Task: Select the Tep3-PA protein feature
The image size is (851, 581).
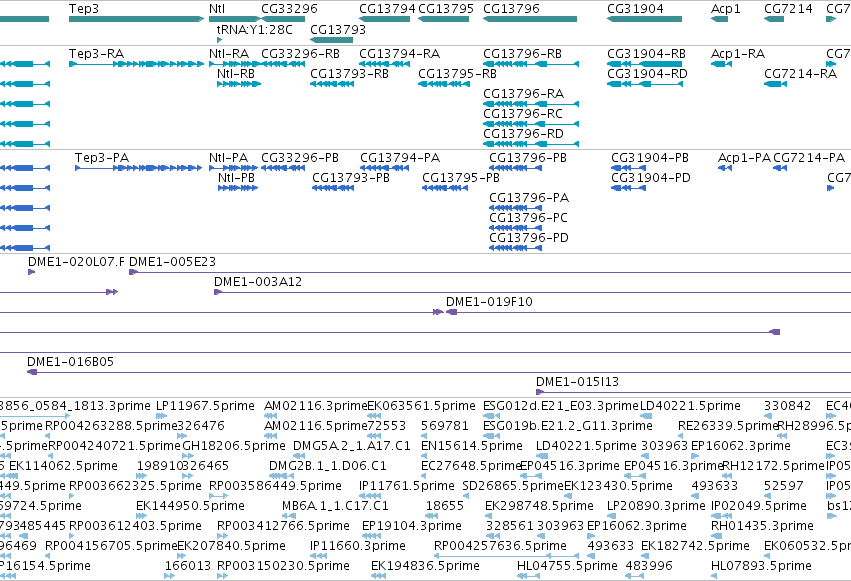Action: pos(138,168)
